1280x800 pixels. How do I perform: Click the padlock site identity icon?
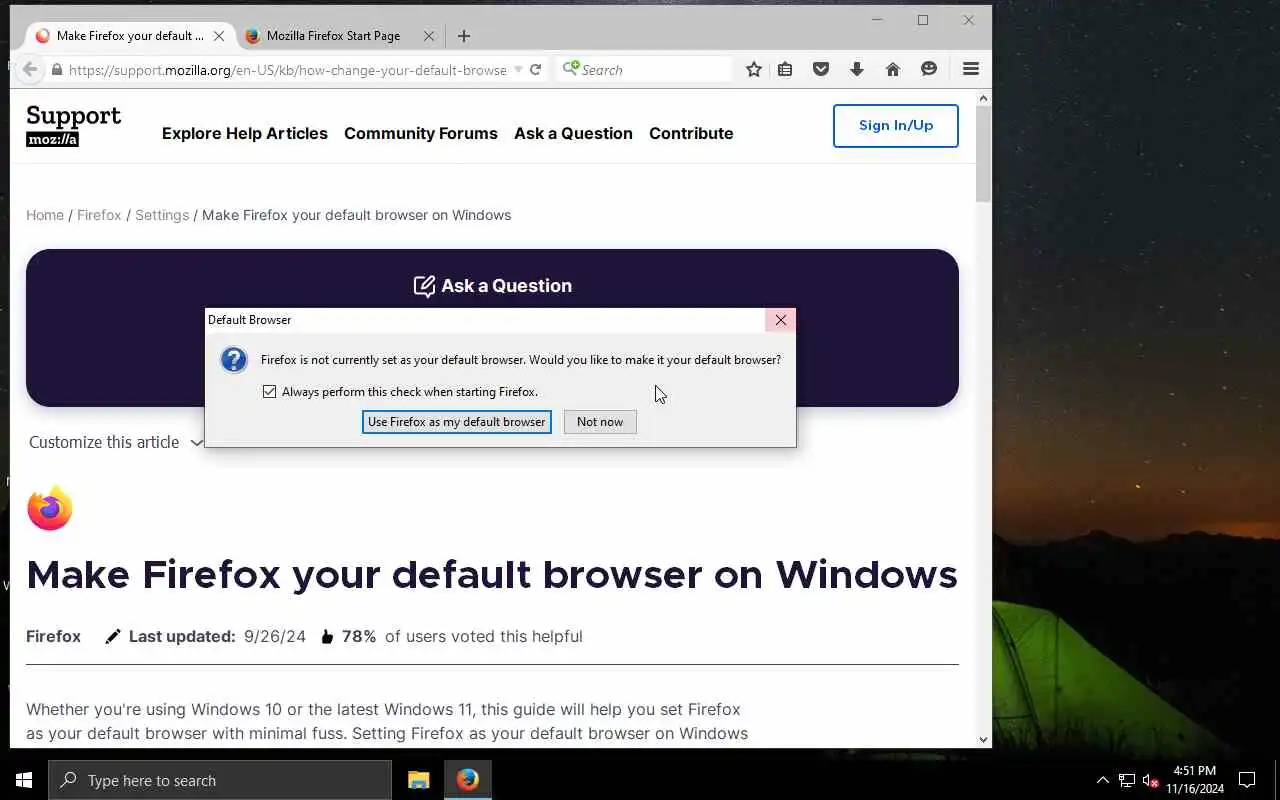(x=57, y=70)
